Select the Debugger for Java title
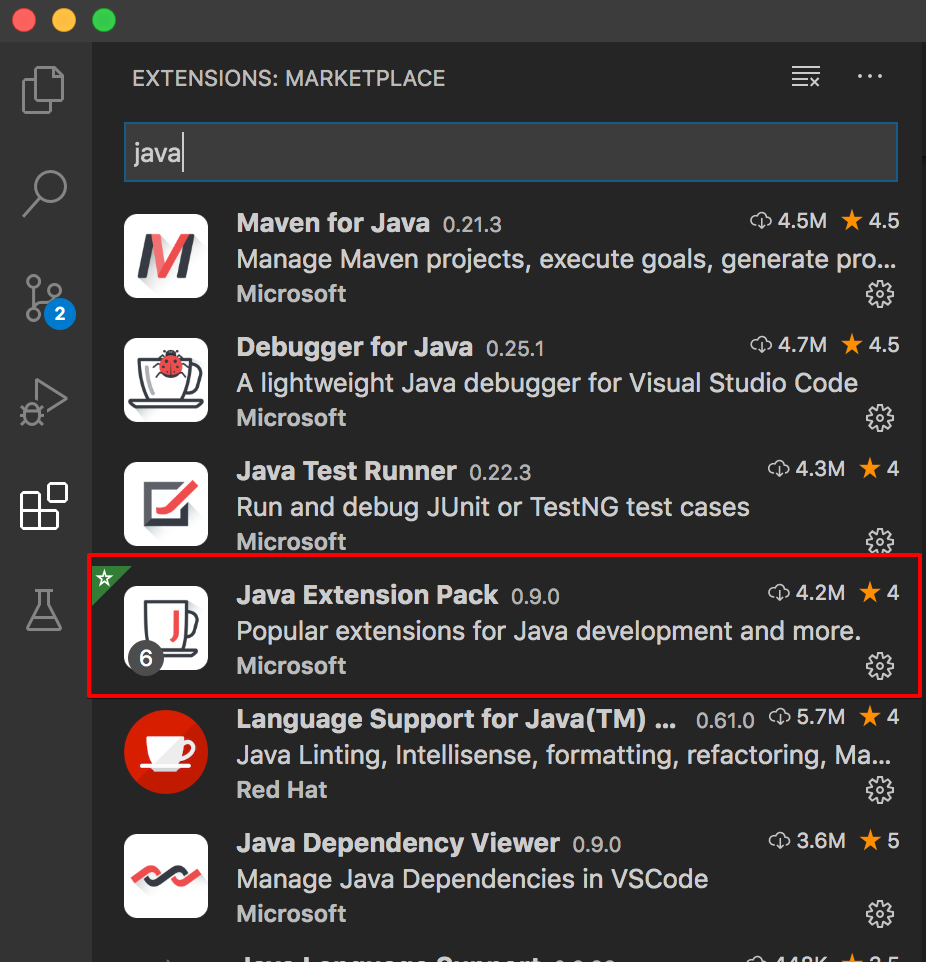The width and height of the screenshot is (927, 962). (x=355, y=347)
